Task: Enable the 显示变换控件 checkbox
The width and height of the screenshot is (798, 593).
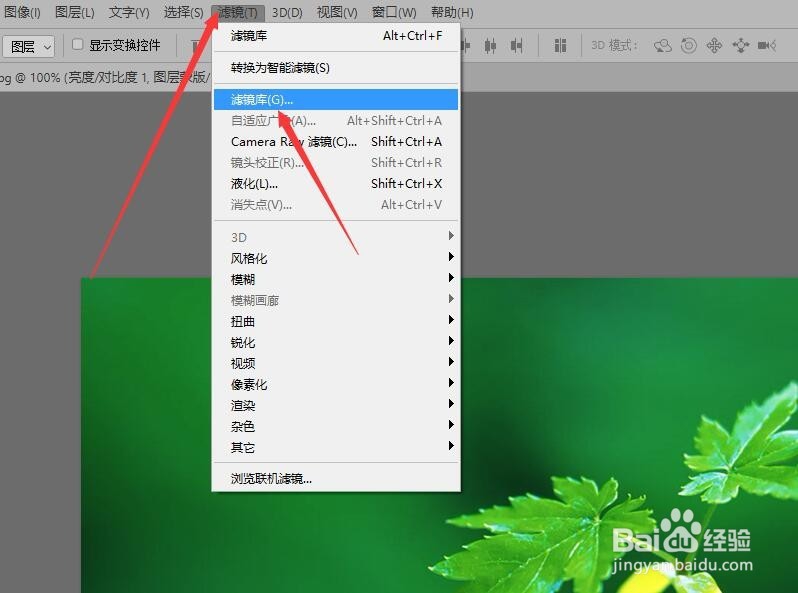Action: (x=77, y=44)
